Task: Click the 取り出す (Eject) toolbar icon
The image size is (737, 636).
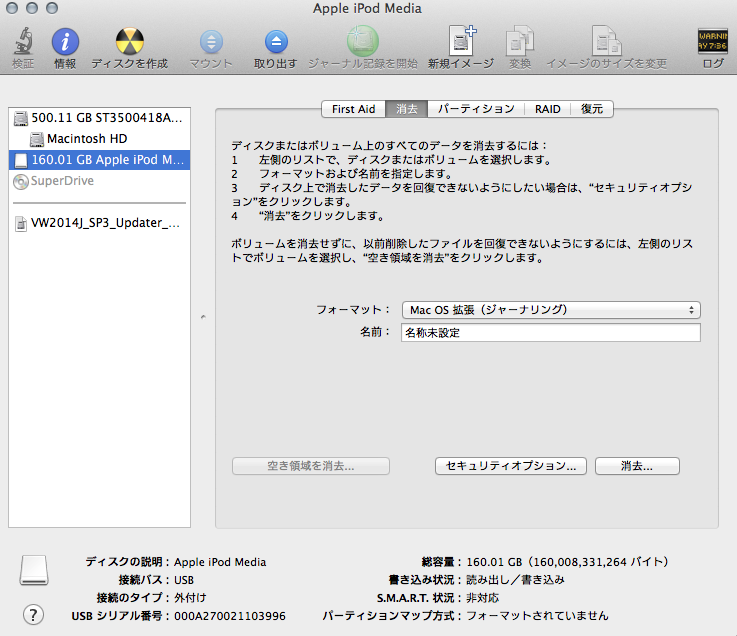Action: pos(276,43)
